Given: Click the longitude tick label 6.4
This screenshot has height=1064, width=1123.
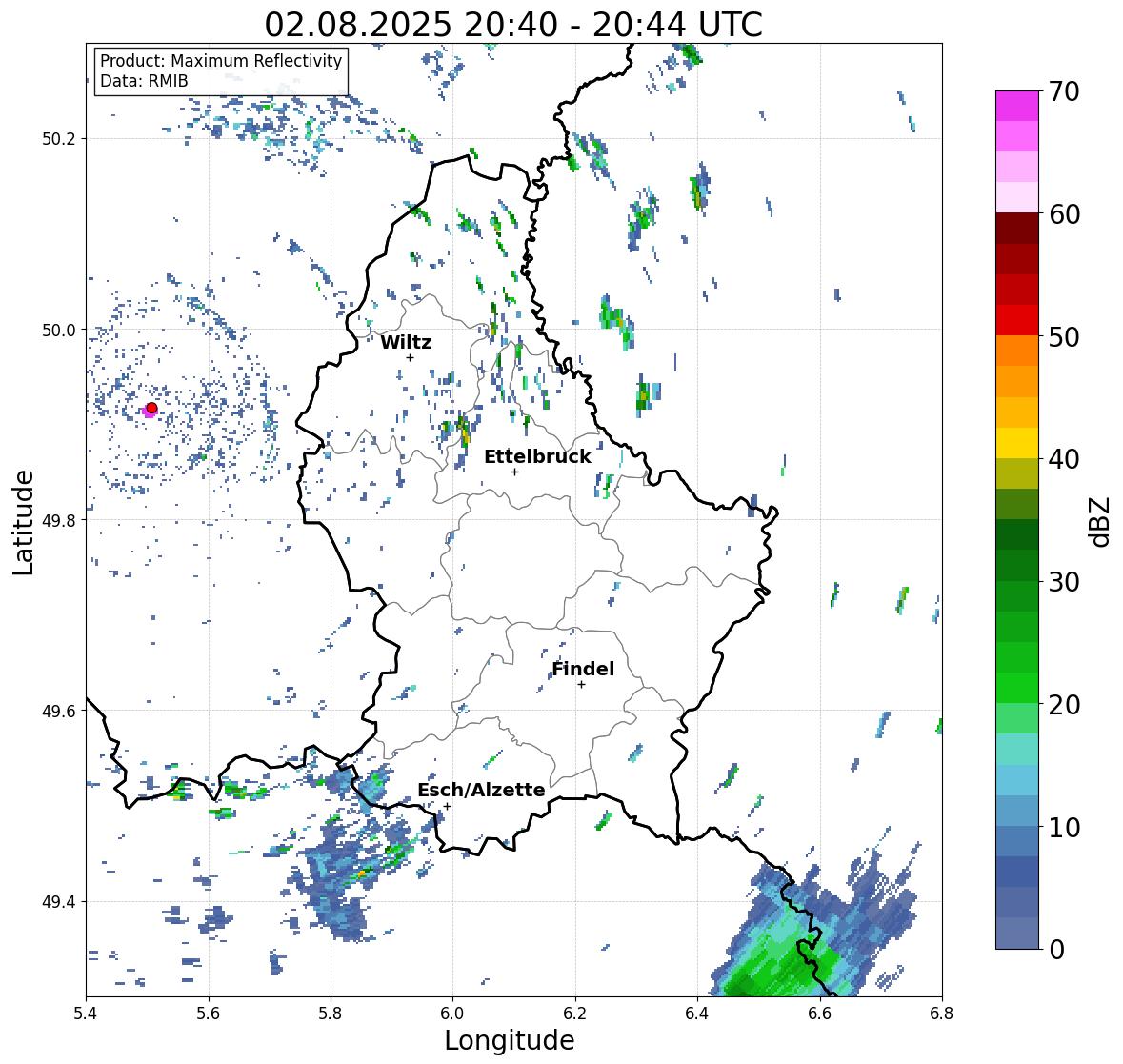Looking at the screenshot, I should [x=697, y=1013].
